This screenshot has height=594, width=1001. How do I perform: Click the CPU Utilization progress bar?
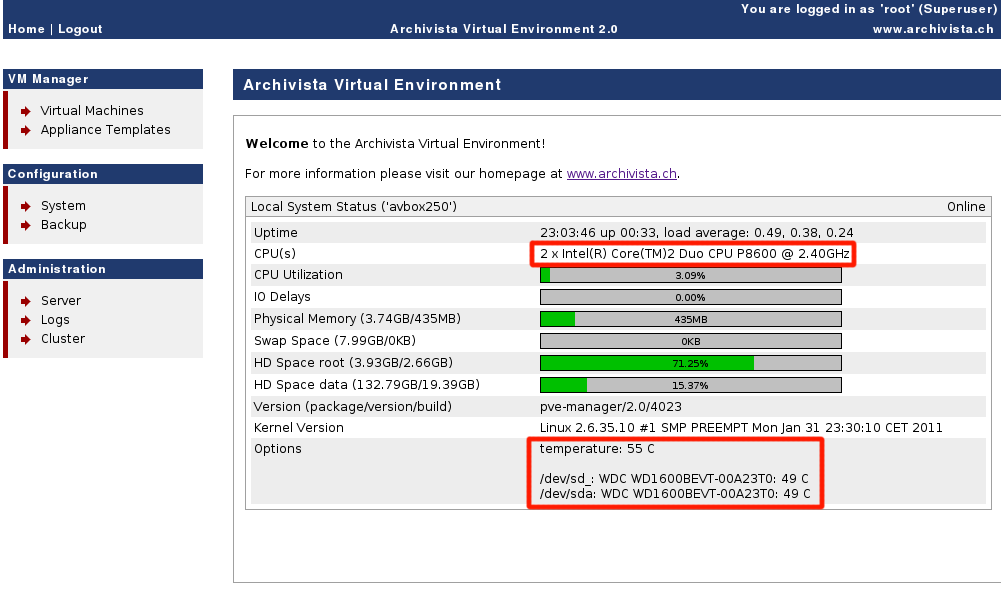click(x=690, y=275)
